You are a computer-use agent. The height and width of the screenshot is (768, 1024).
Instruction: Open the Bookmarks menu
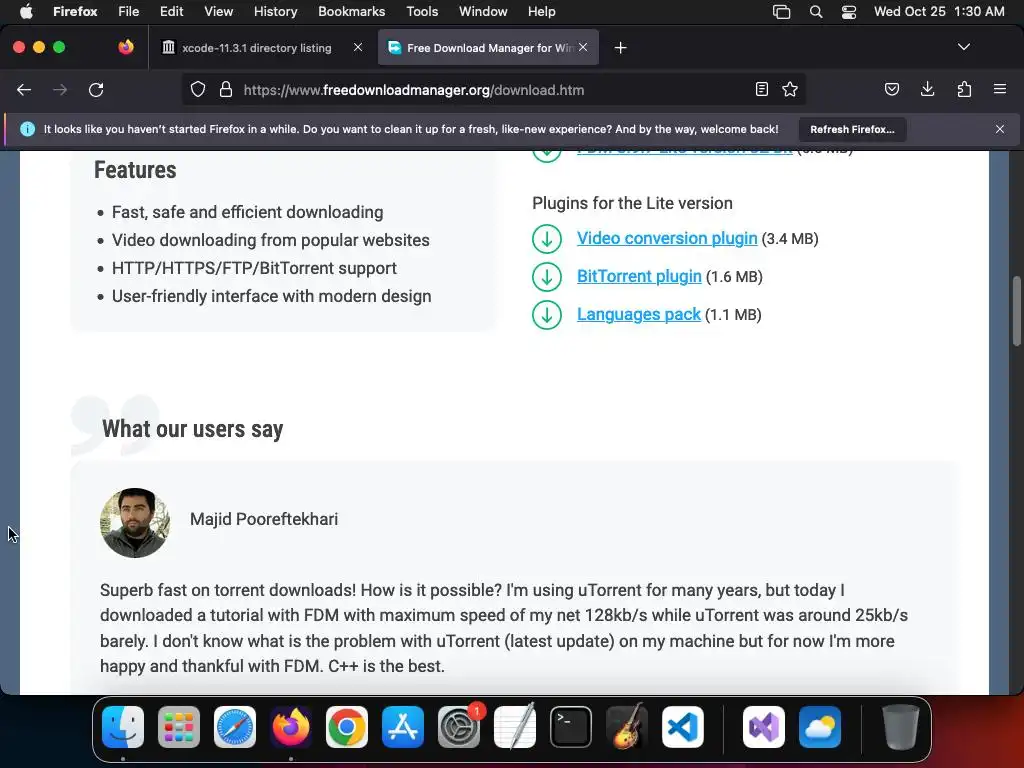tap(351, 11)
